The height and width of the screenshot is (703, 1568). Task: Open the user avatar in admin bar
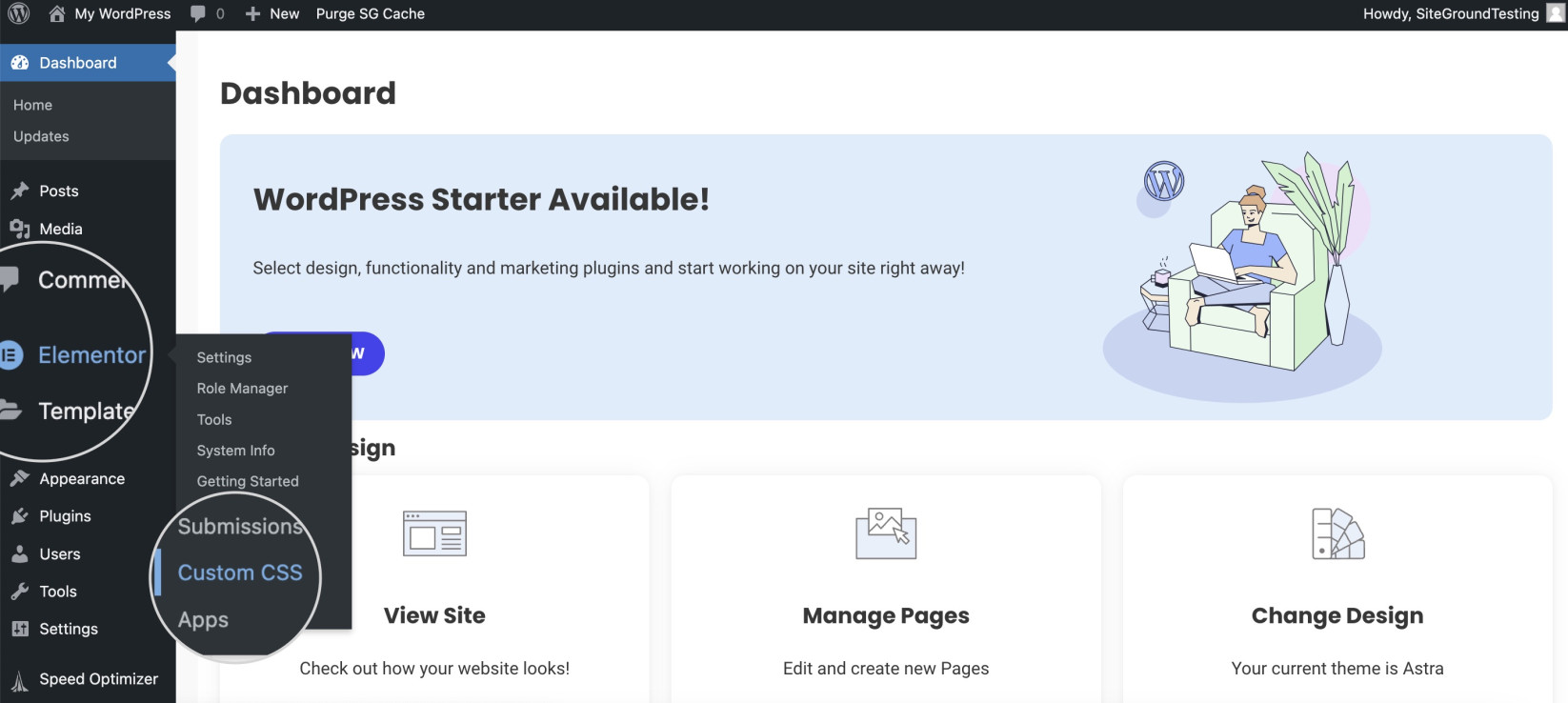[1556, 13]
